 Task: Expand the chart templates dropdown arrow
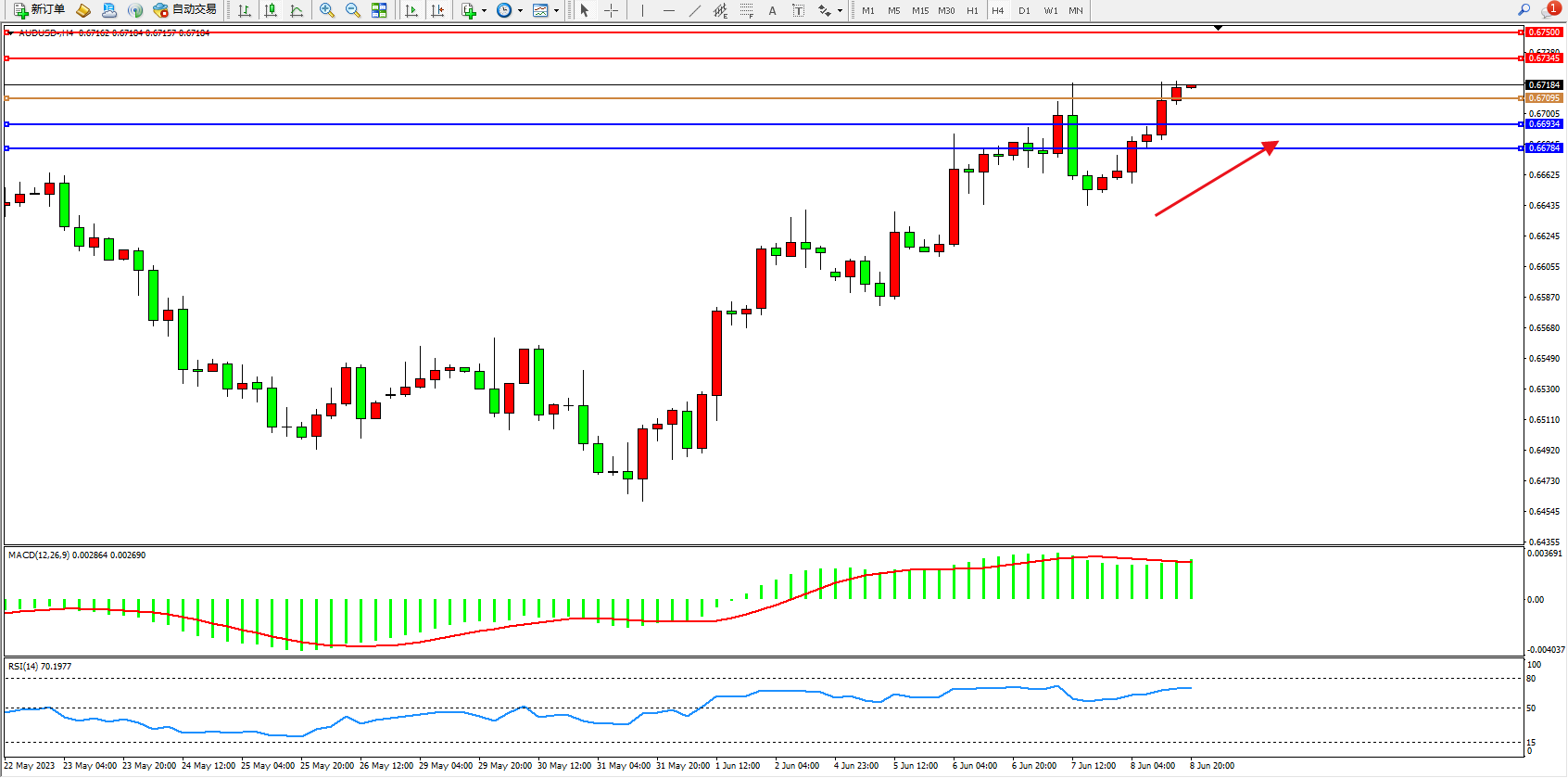click(x=556, y=11)
